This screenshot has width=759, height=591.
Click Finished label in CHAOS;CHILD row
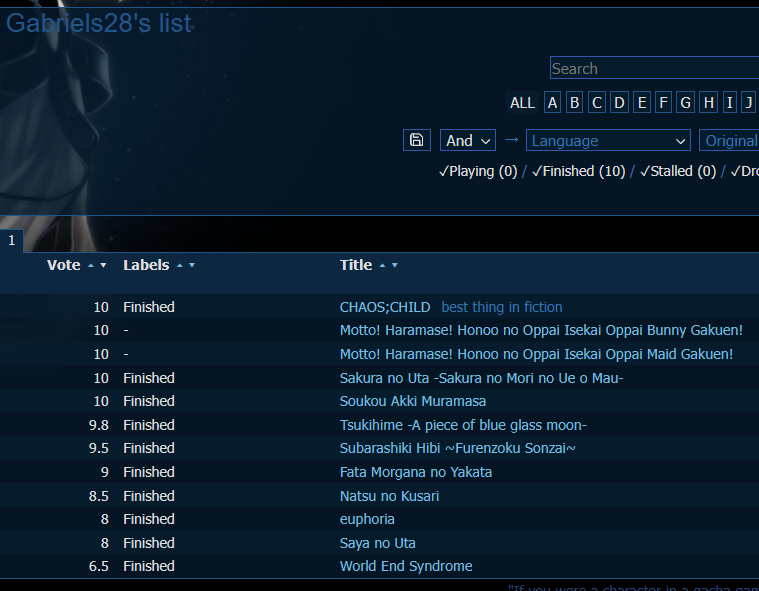149,307
